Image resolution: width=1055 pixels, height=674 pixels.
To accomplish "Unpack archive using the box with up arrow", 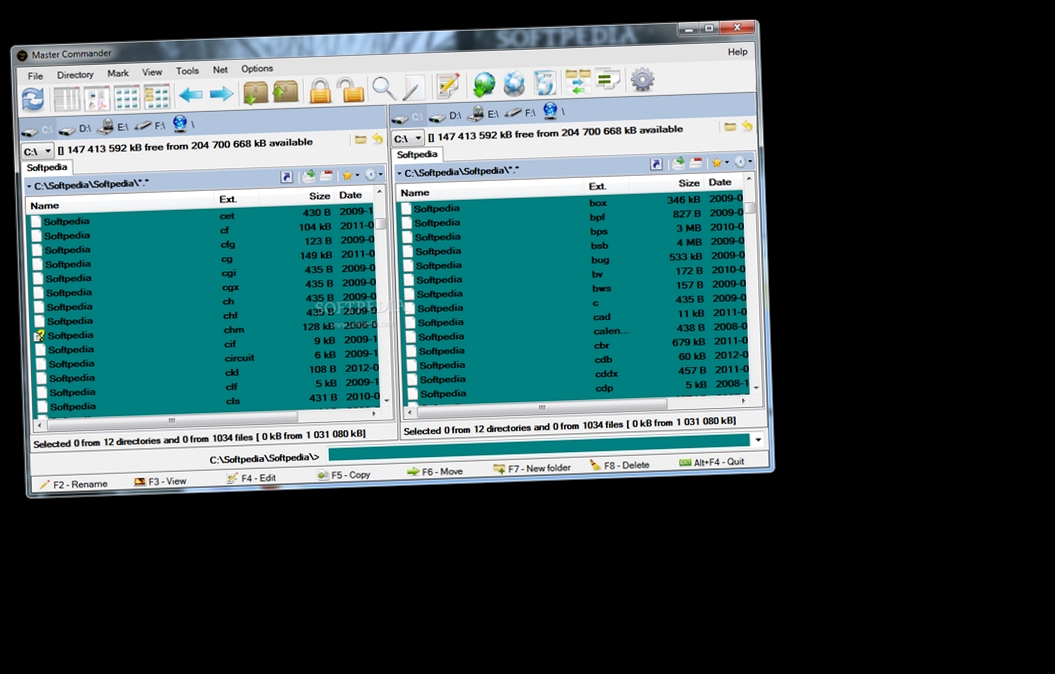I will click(x=286, y=91).
